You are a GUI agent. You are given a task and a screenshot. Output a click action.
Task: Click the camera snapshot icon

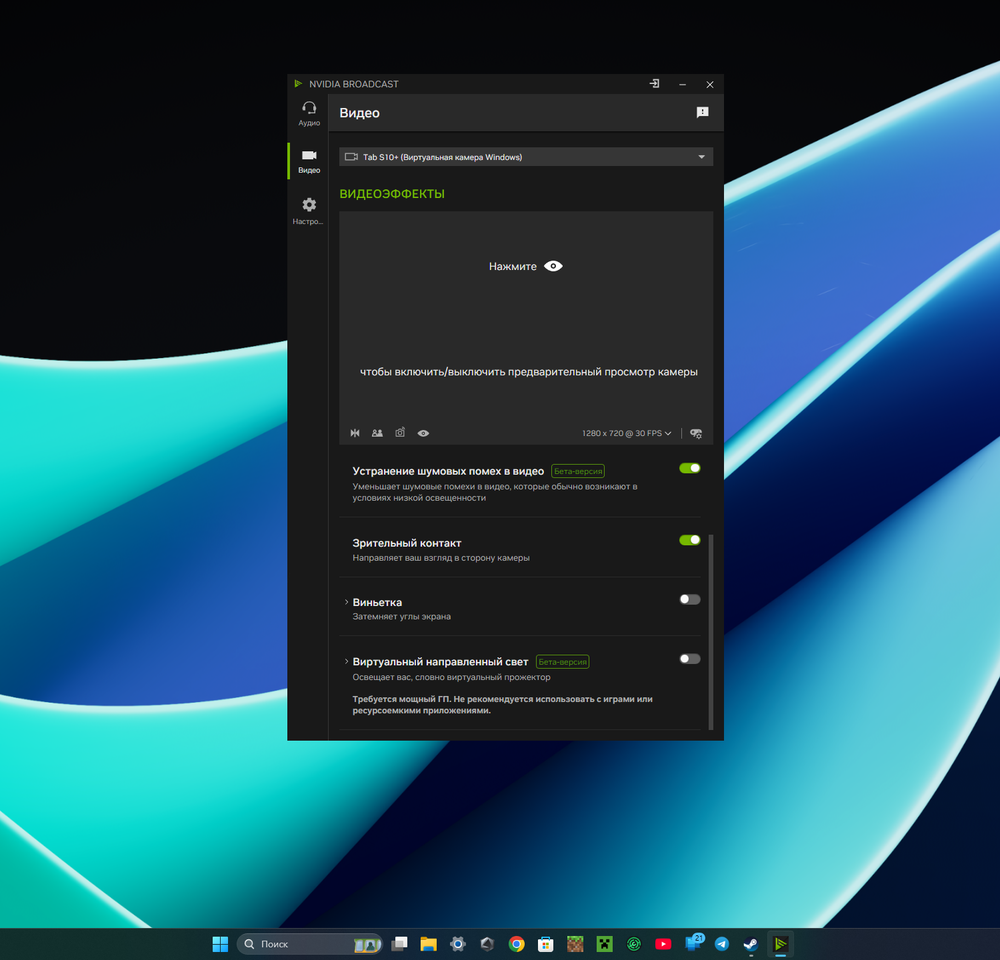400,433
